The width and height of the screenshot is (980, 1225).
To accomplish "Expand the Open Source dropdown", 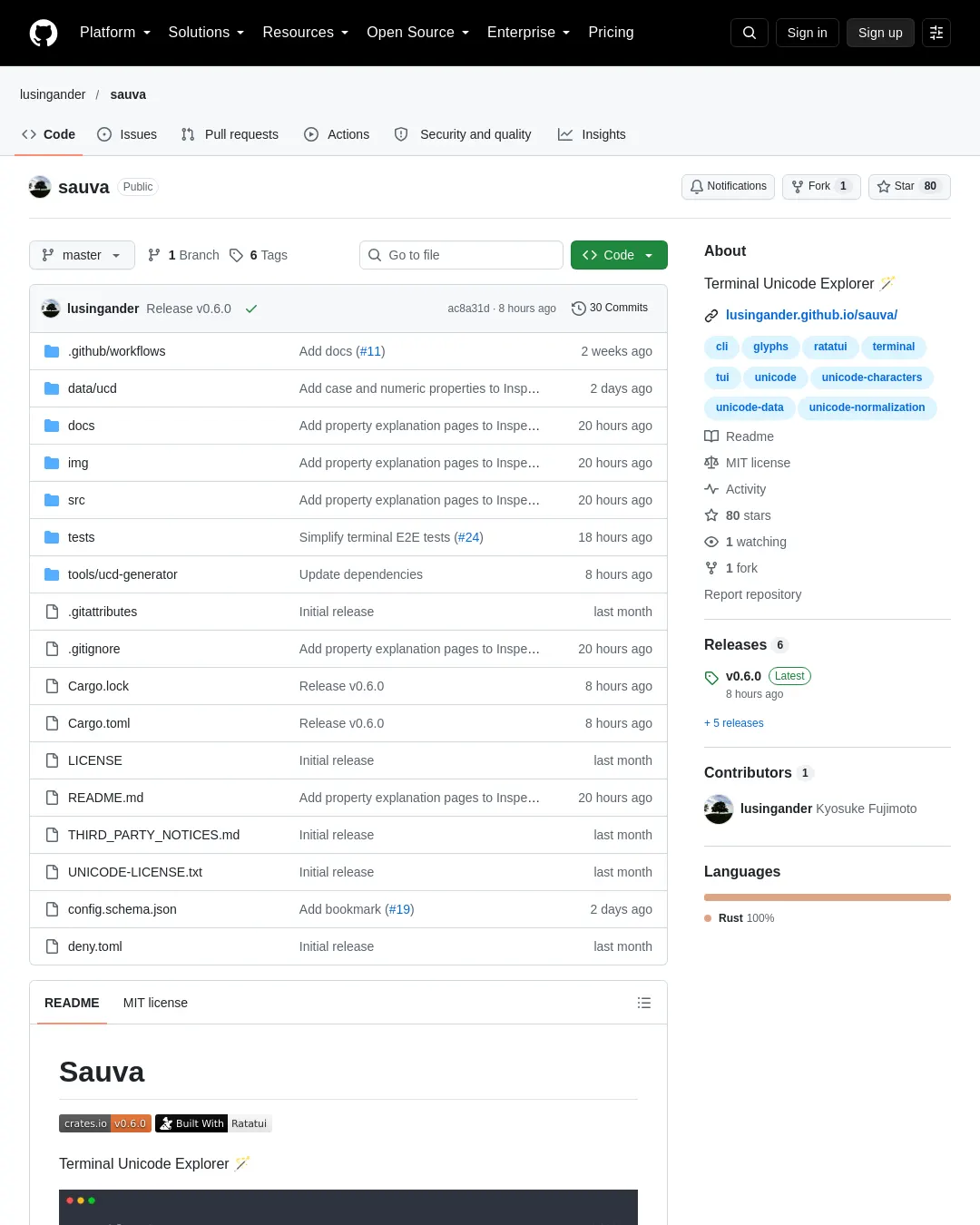I will coord(417,33).
